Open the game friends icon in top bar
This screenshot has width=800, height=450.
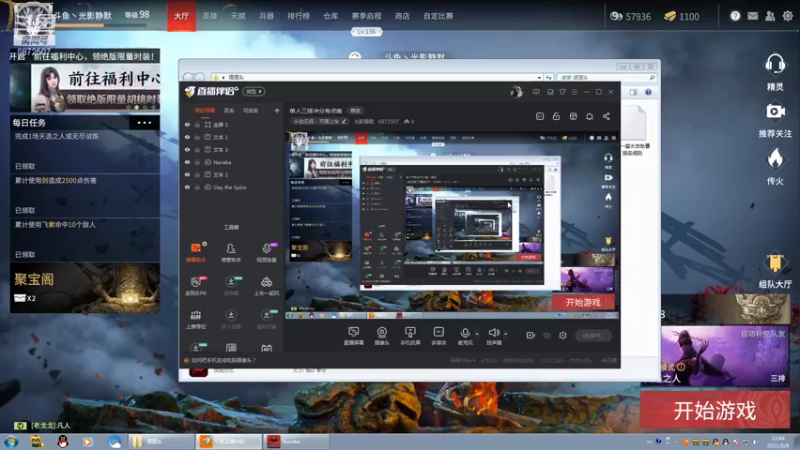[770, 16]
